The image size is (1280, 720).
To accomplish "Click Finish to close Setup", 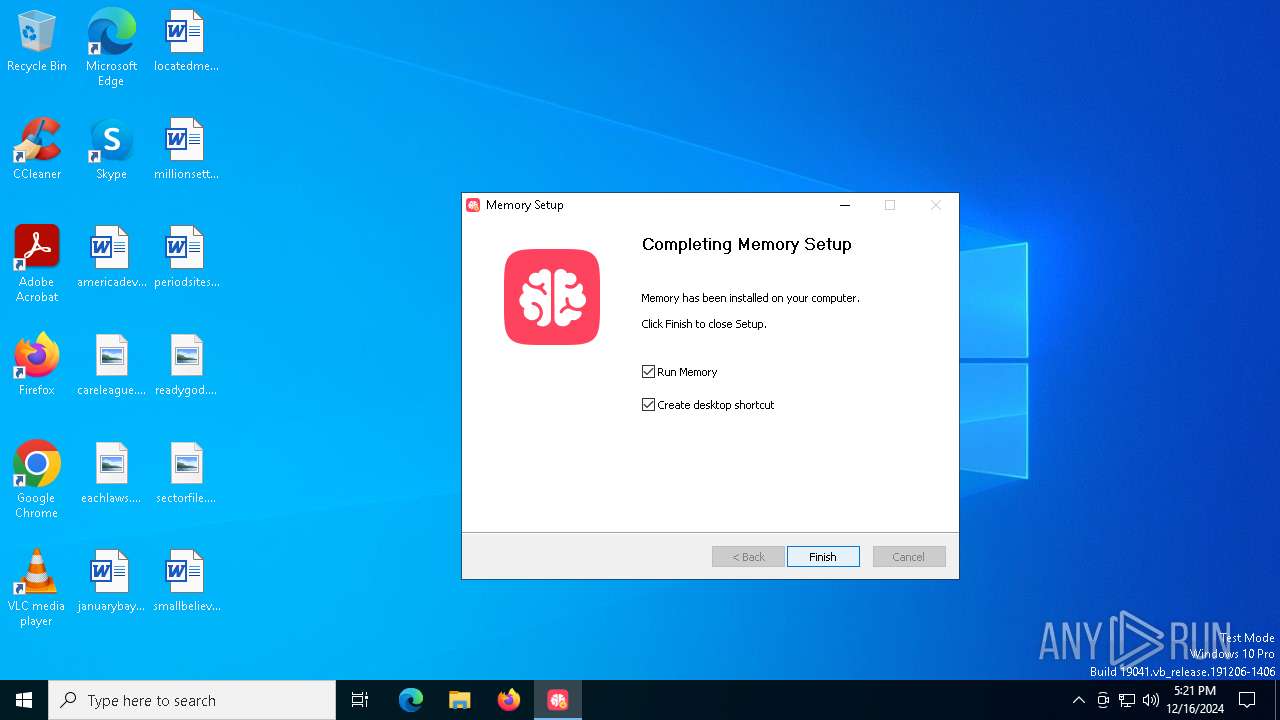I will point(823,557).
